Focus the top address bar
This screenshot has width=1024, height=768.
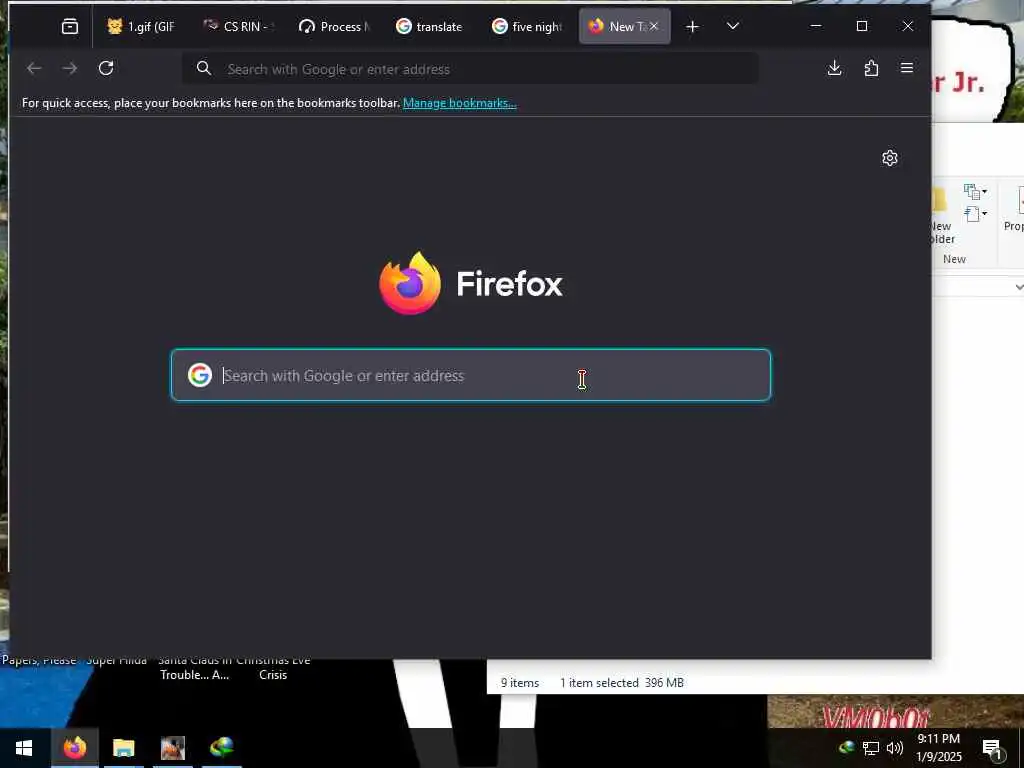point(470,69)
